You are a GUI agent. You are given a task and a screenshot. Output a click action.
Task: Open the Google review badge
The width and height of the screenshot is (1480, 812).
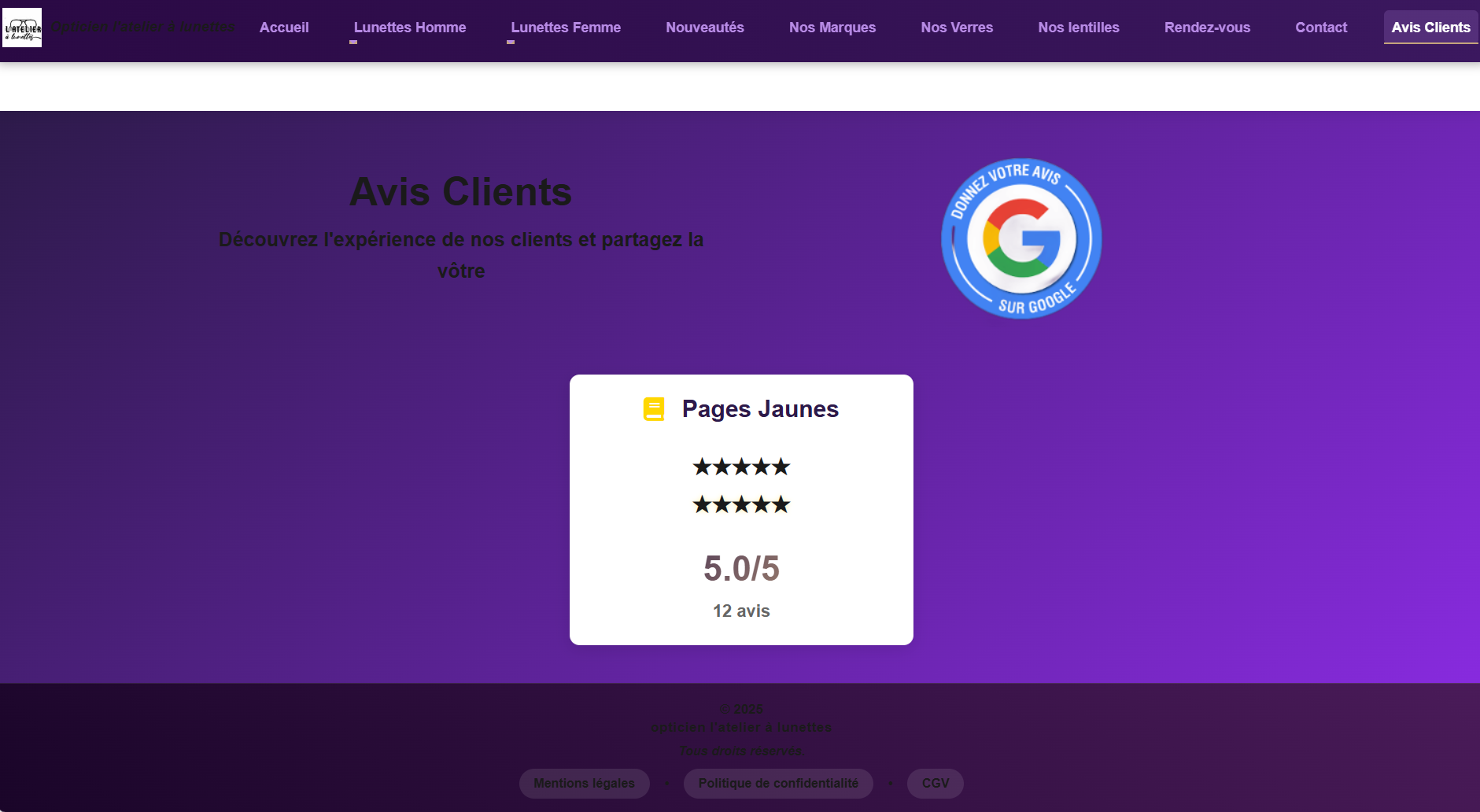click(1020, 238)
